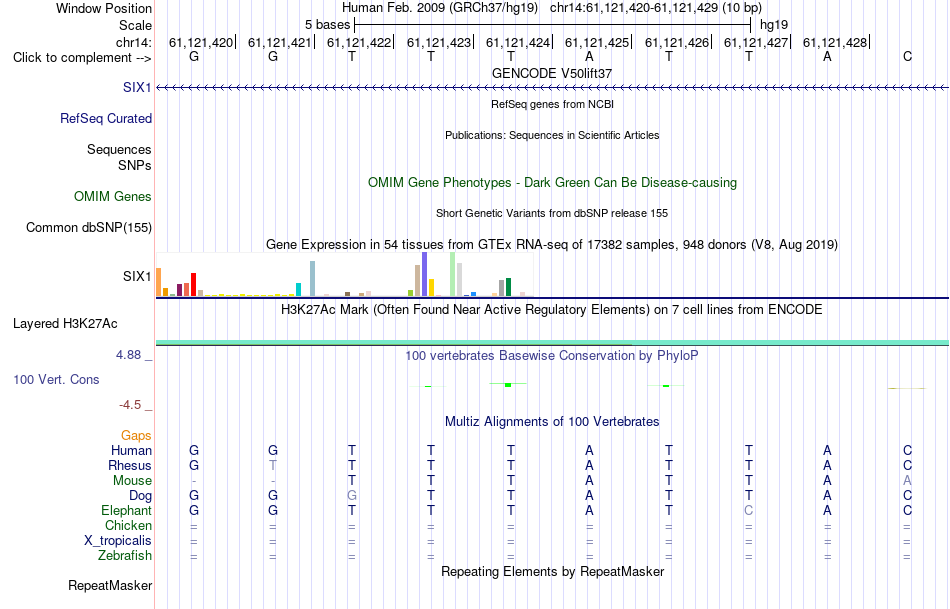Click the mismatched C in Elephant row

coord(748,510)
